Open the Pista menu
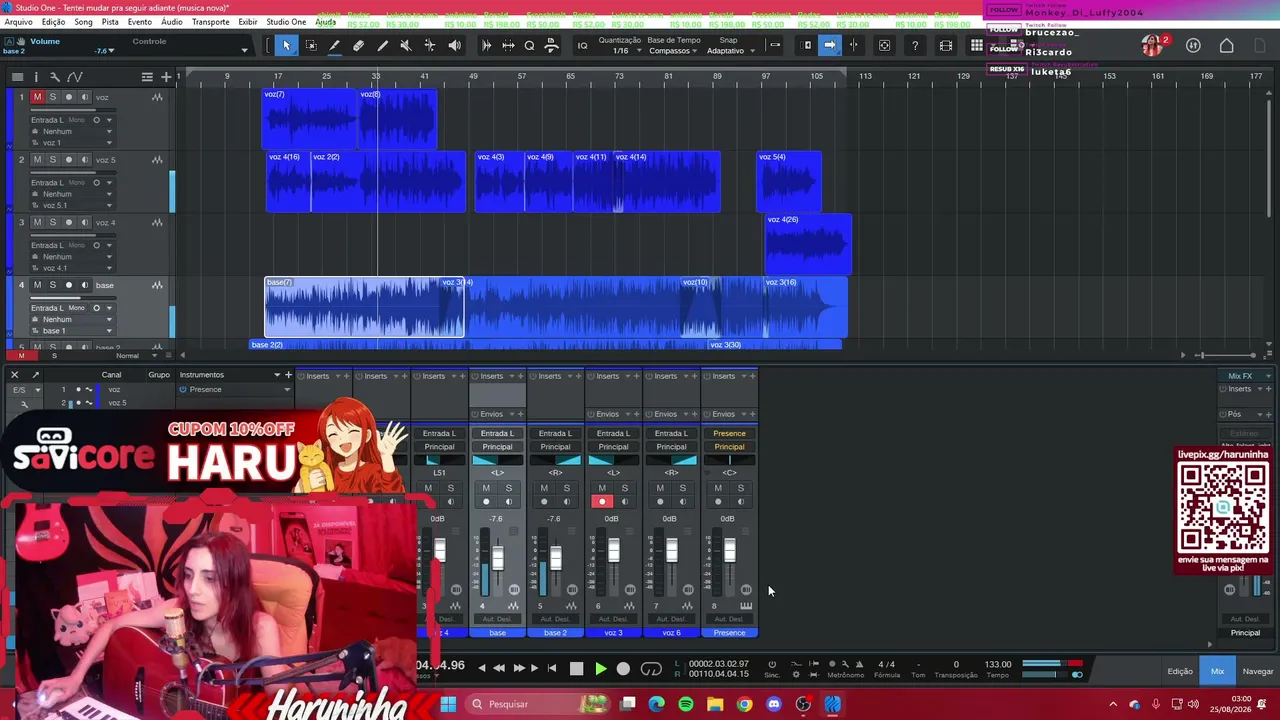Screen dimensions: 1280x720 (x=110, y=22)
